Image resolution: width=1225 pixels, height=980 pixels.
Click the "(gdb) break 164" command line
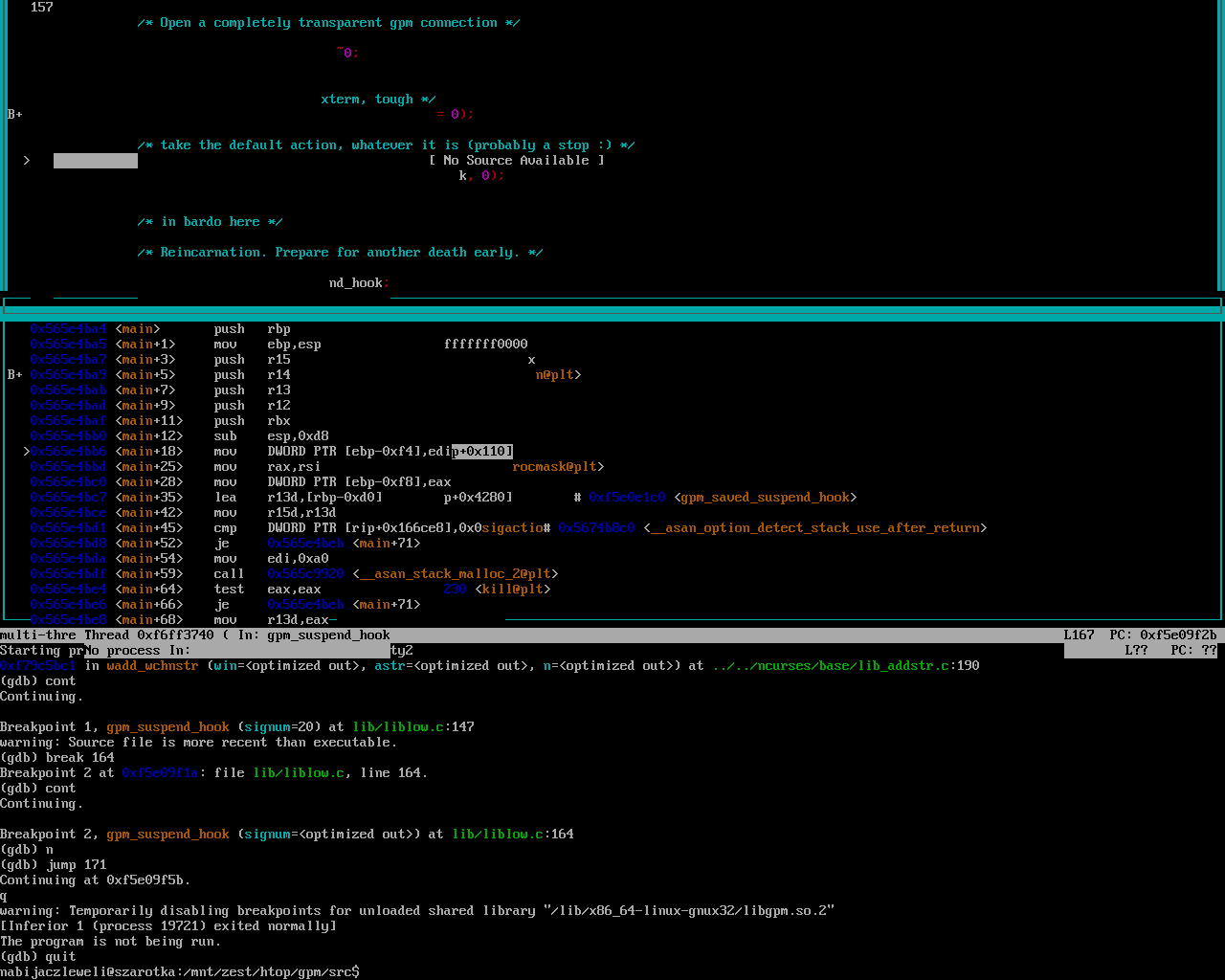(57, 758)
